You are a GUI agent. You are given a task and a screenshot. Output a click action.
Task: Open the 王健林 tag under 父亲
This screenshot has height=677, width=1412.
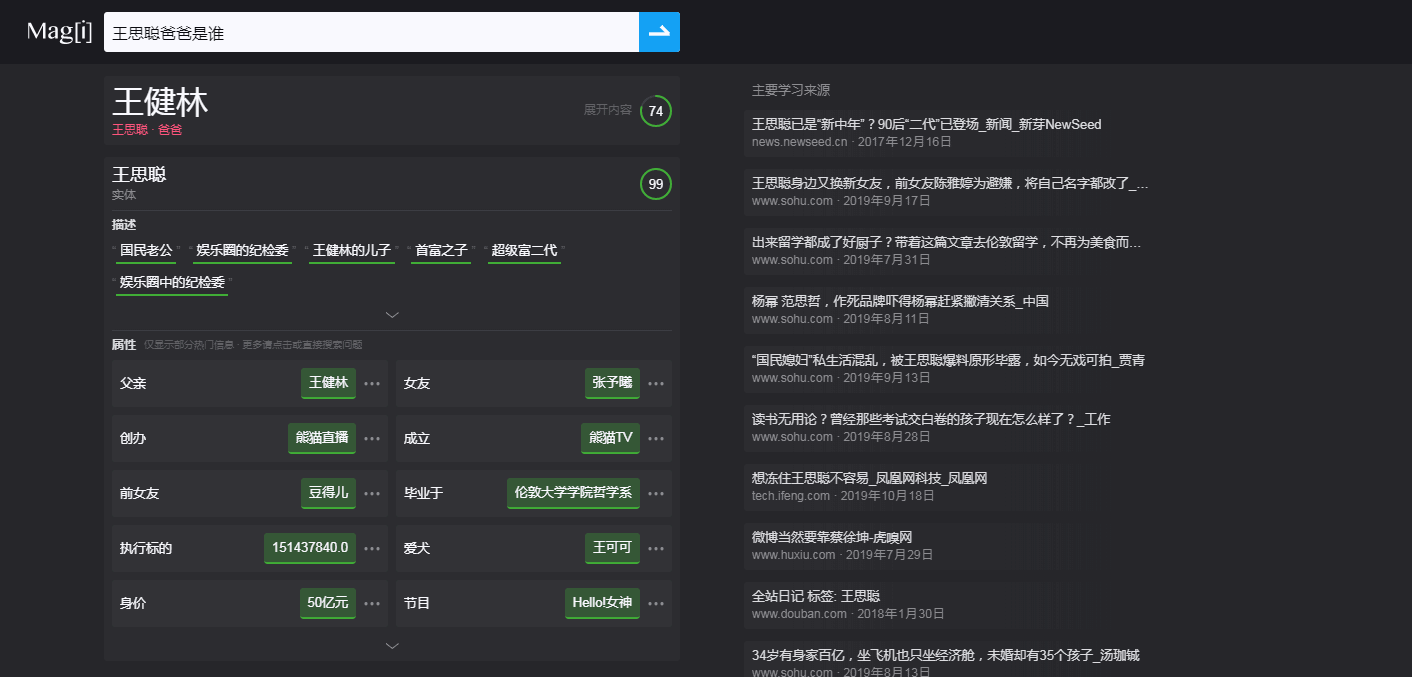click(x=328, y=383)
